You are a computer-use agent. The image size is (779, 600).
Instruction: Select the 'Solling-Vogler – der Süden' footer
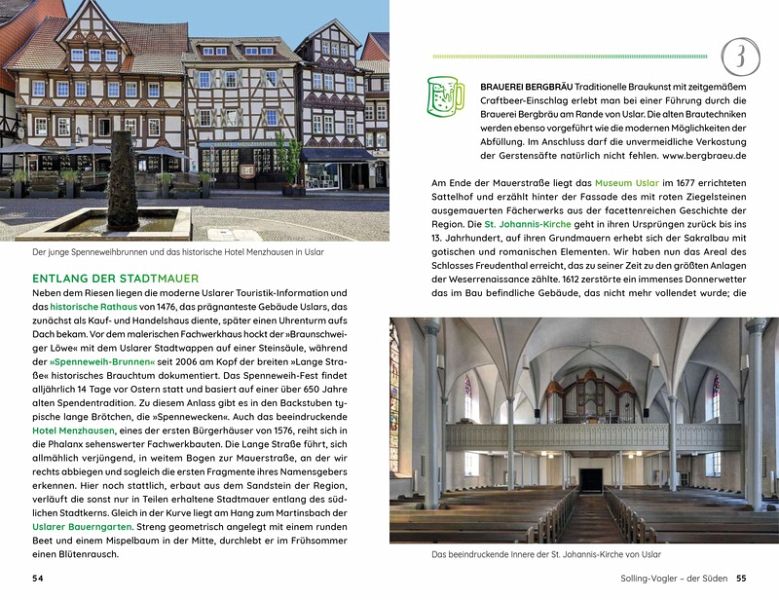tap(669, 578)
